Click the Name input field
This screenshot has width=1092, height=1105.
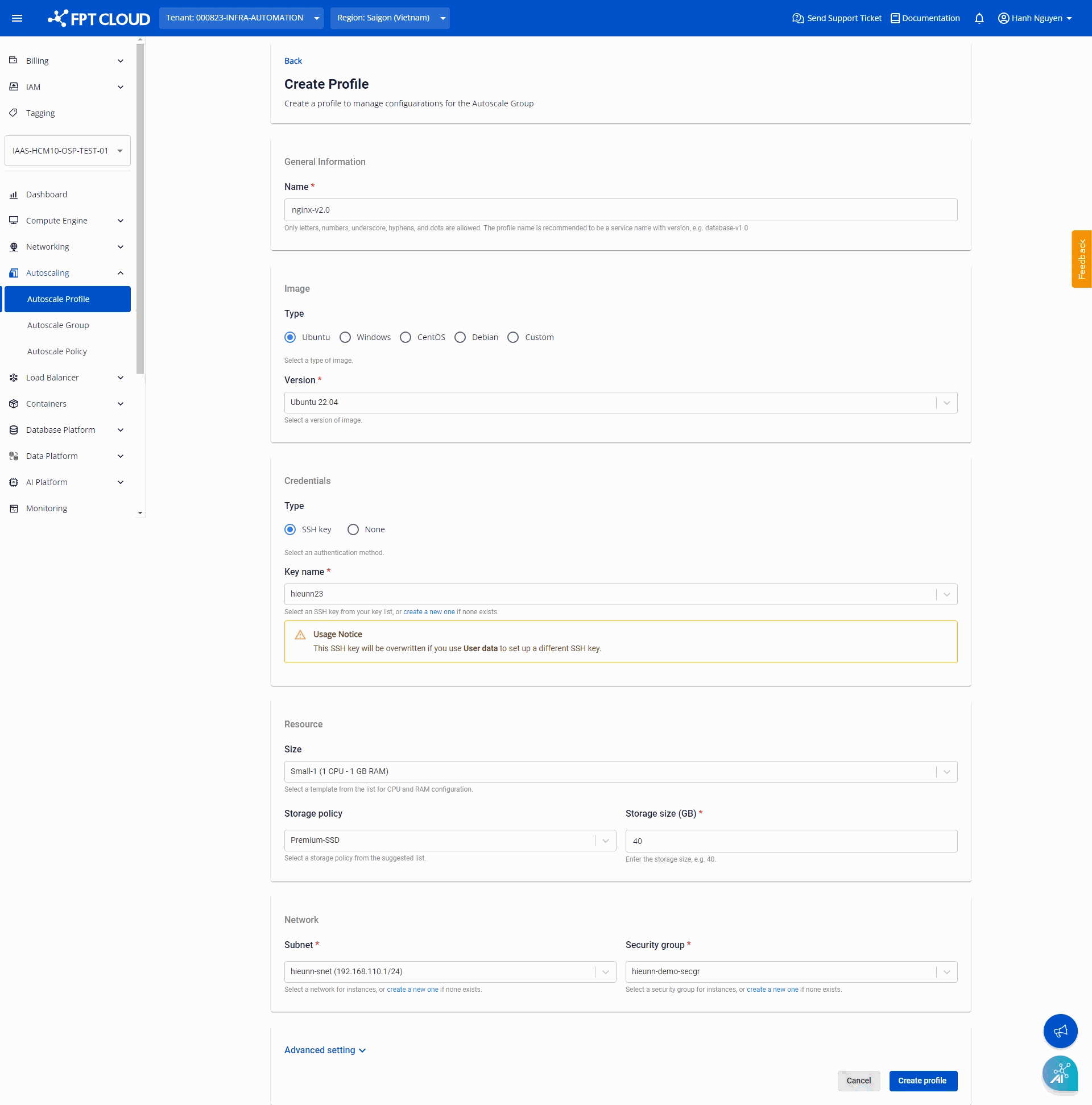coord(621,210)
